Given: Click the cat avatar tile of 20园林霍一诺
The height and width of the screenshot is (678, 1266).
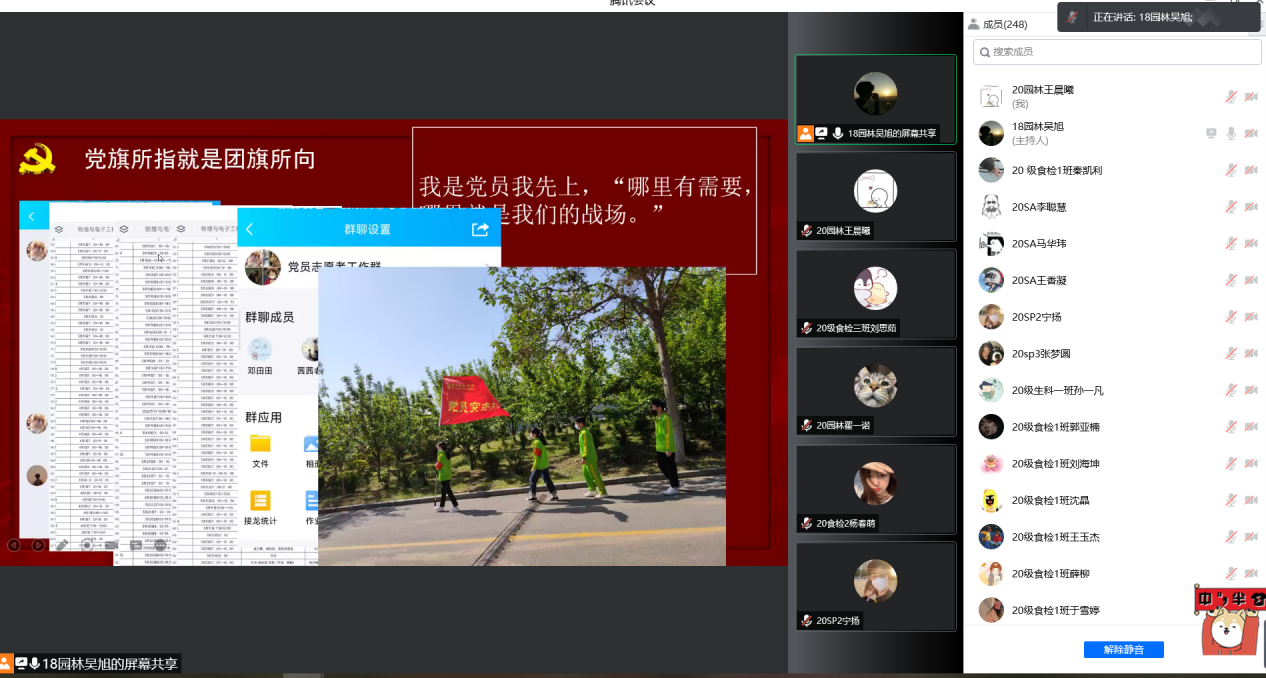Looking at the screenshot, I should point(875,385).
